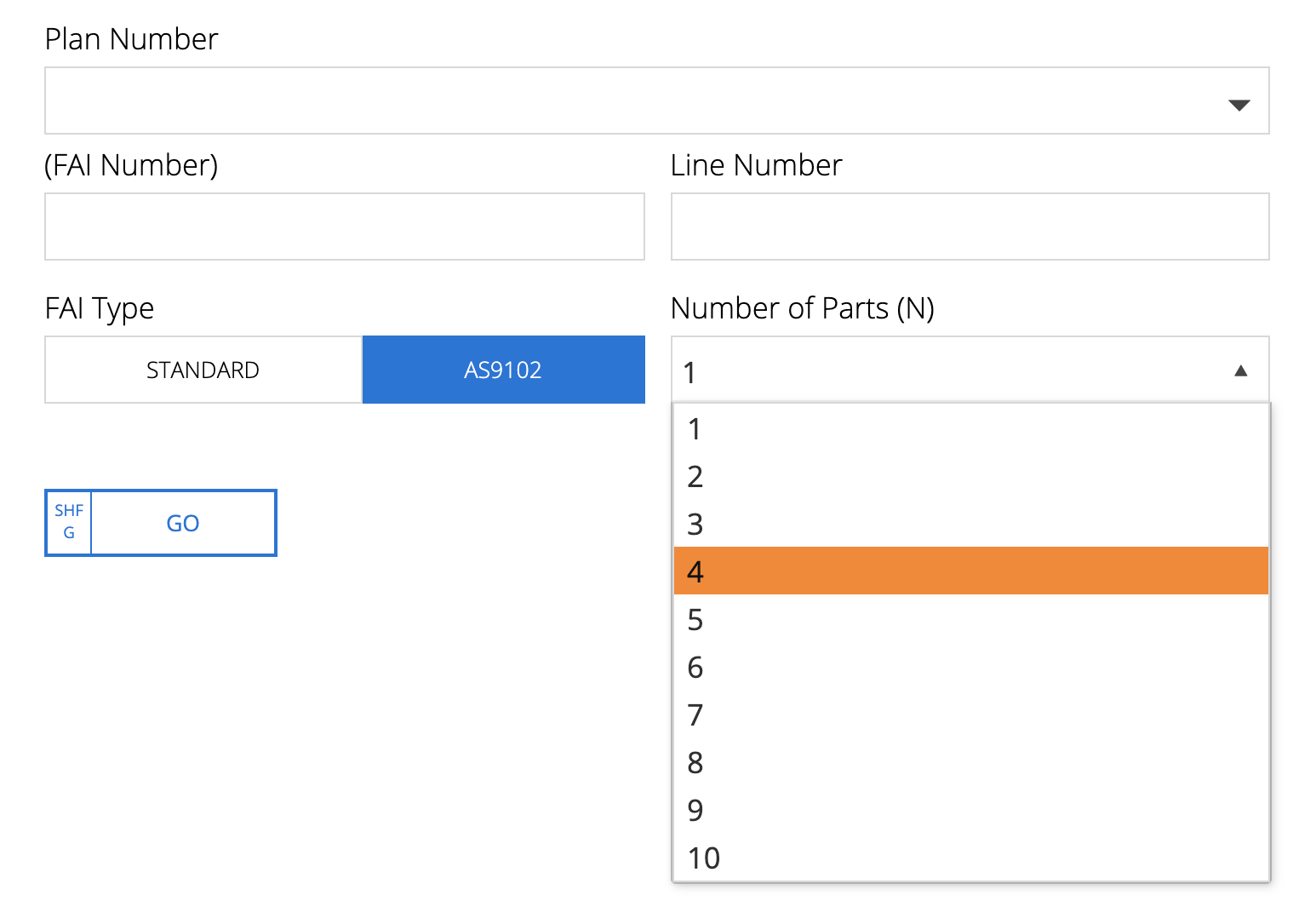Select 10 as number of parts
1316x918 pixels.
click(970, 858)
